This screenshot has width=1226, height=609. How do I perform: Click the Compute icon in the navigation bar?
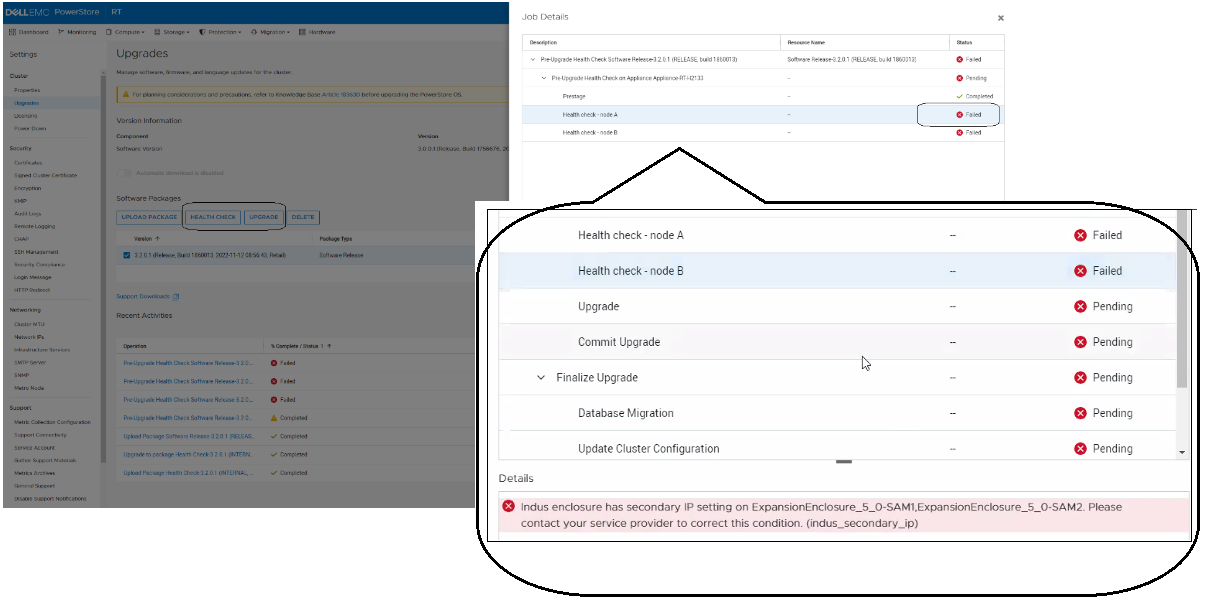tap(110, 31)
